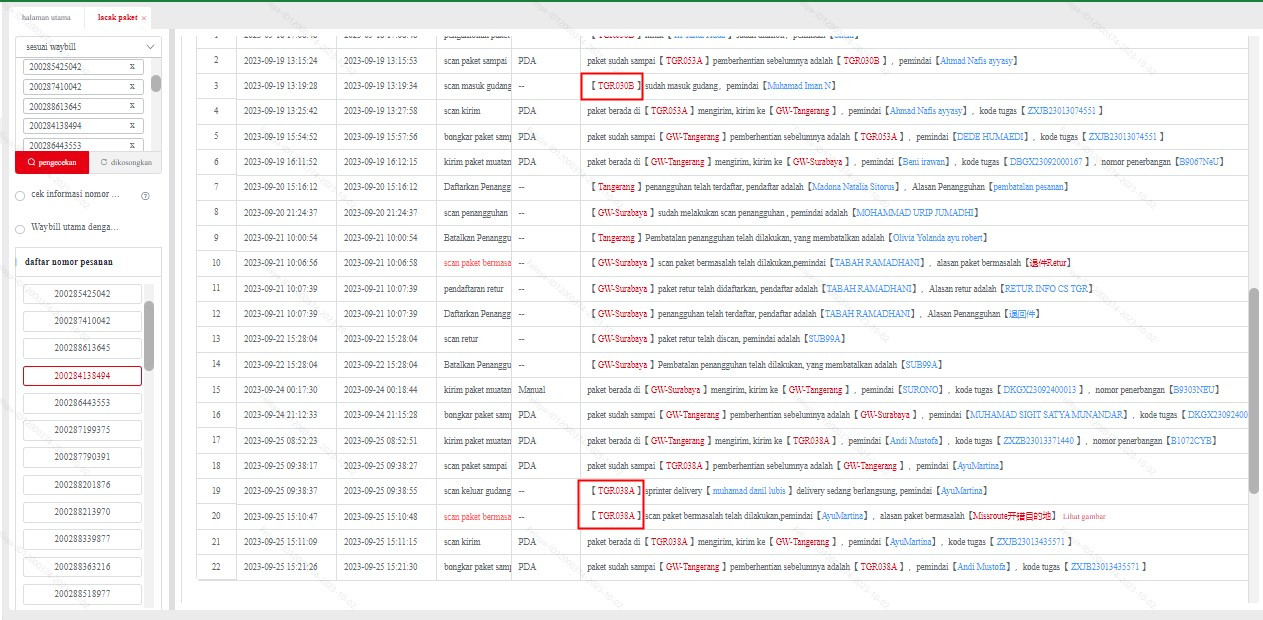1263x620 pixels.
Task: Open flight number B9067NeU link
Action: [1198, 162]
